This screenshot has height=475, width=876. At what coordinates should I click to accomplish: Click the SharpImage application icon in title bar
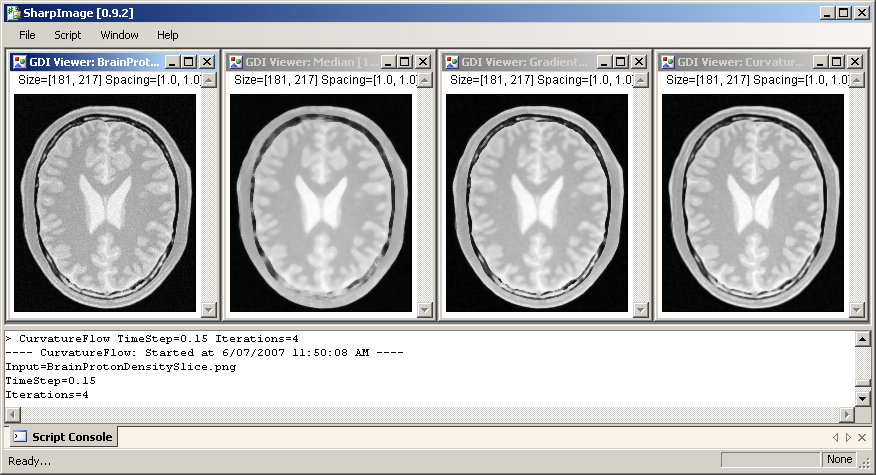(x=12, y=13)
